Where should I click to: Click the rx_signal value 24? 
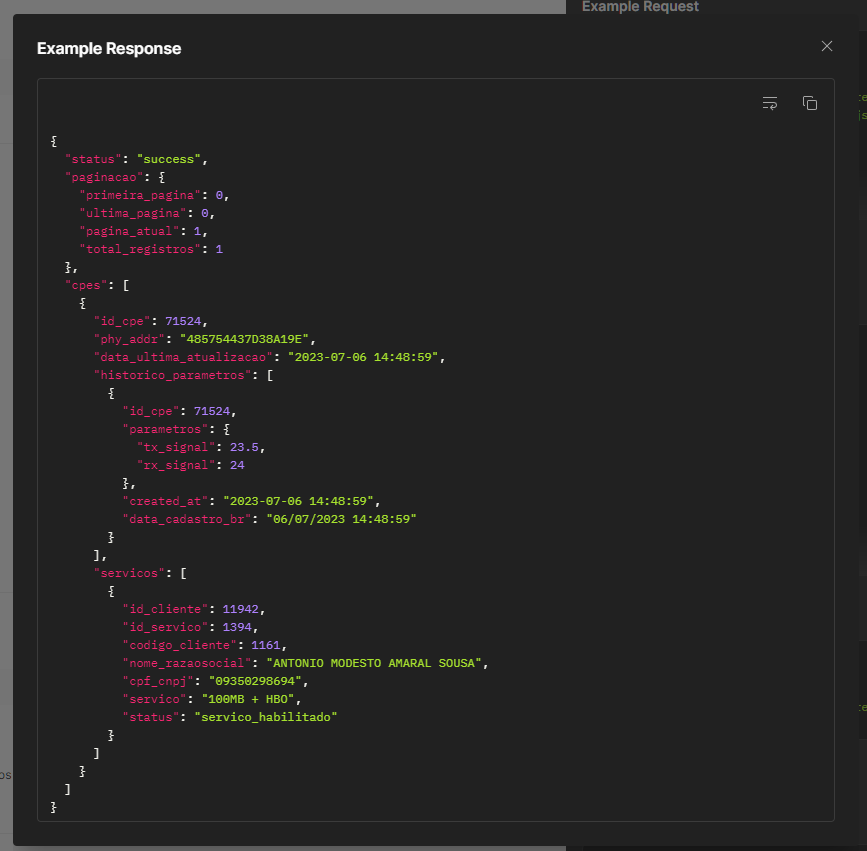pyautogui.click(x=237, y=465)
